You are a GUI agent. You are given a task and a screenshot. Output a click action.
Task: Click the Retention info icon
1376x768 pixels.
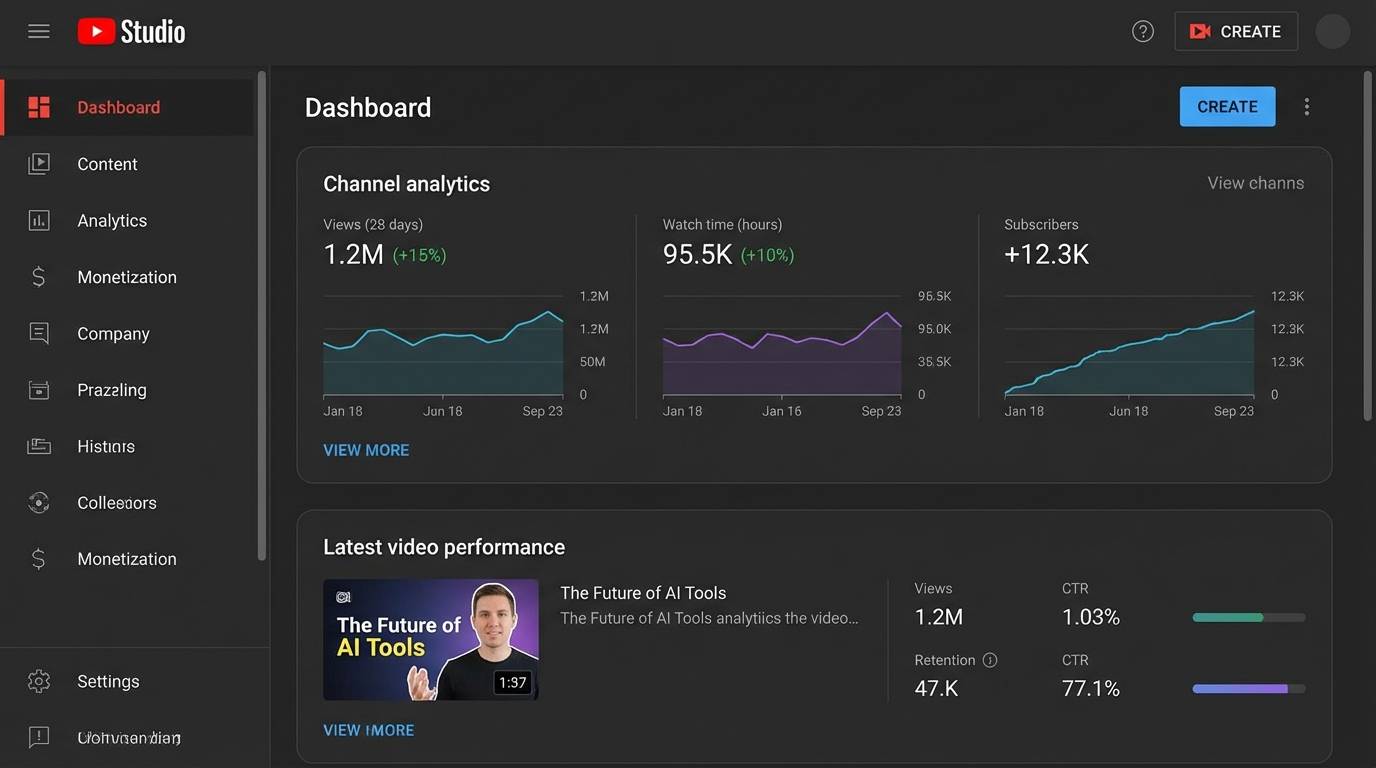989,659
